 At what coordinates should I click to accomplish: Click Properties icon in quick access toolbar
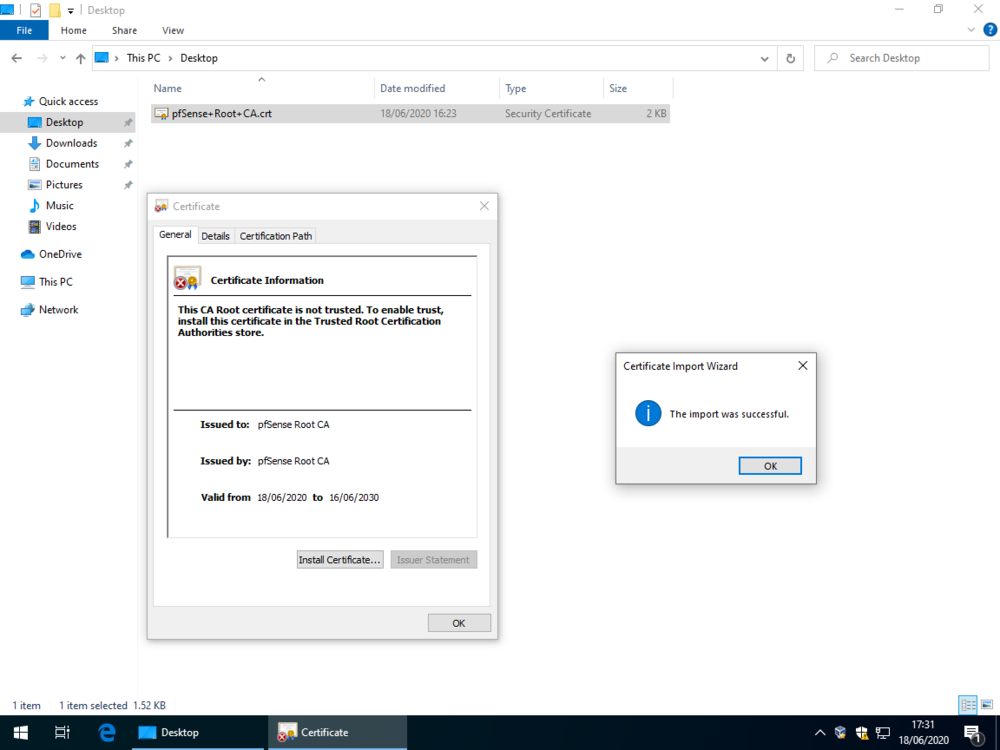(36, 10)
